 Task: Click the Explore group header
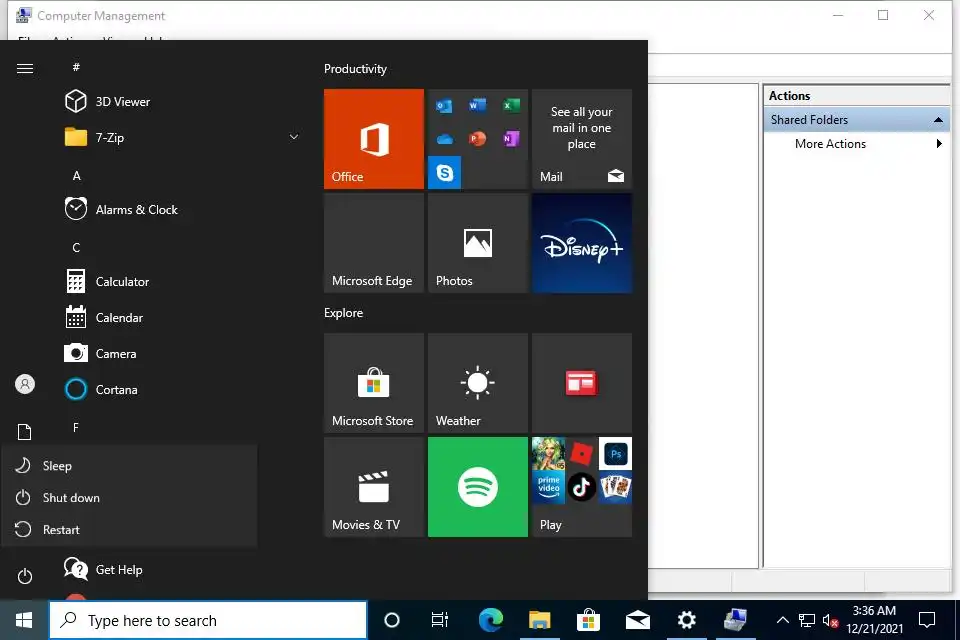(x=343, y=313)
